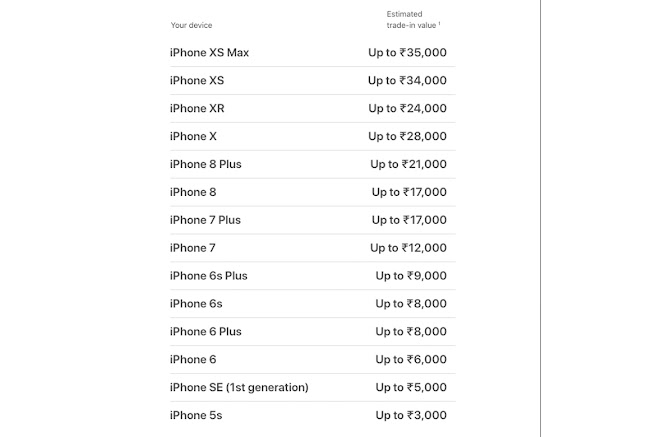Click the Up to ₹12,000 value

408,248
